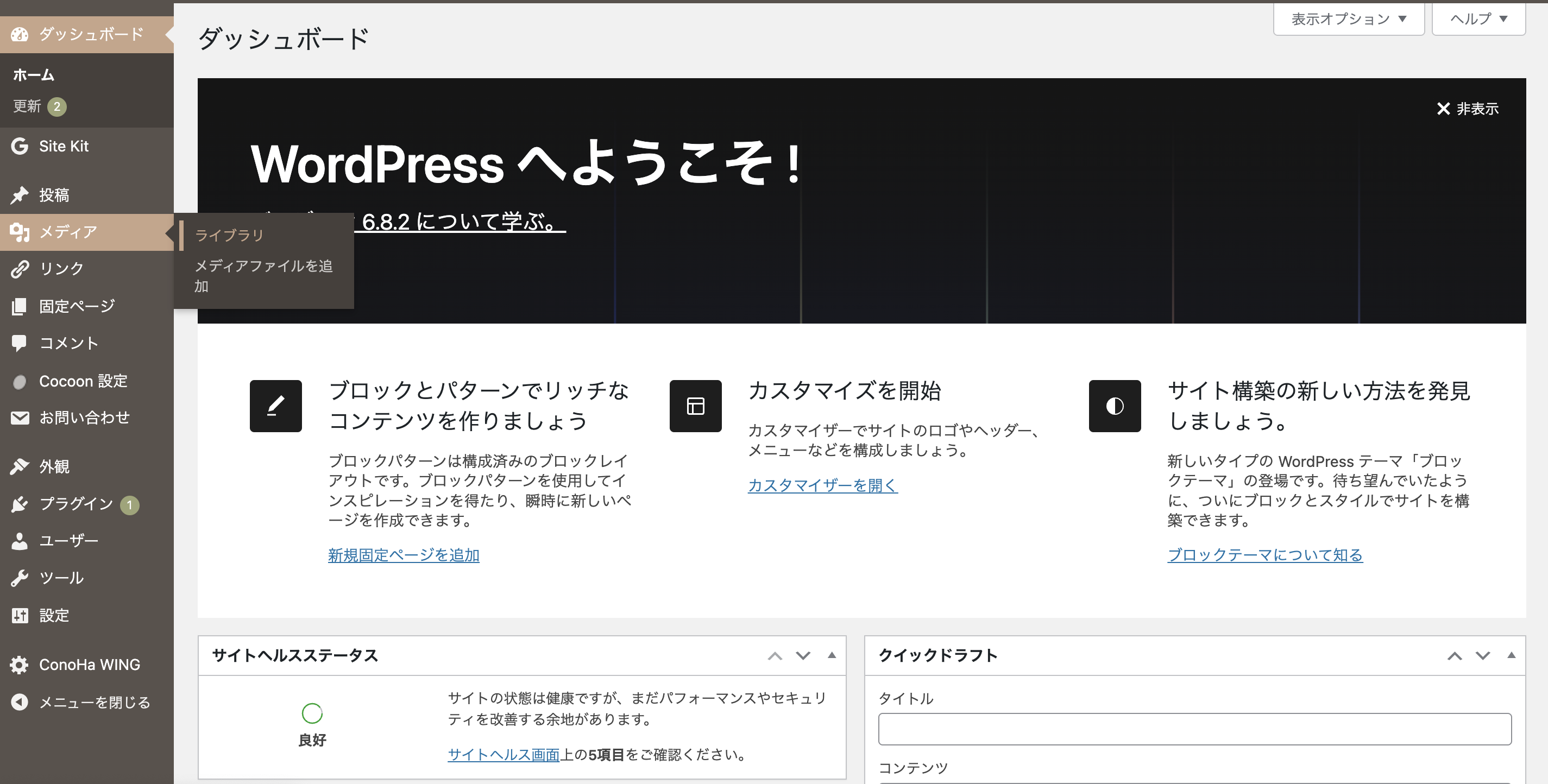Dismiss the welcome panel with 非表示
Screen dimensions: 1548x784
tap(1468, 109)
